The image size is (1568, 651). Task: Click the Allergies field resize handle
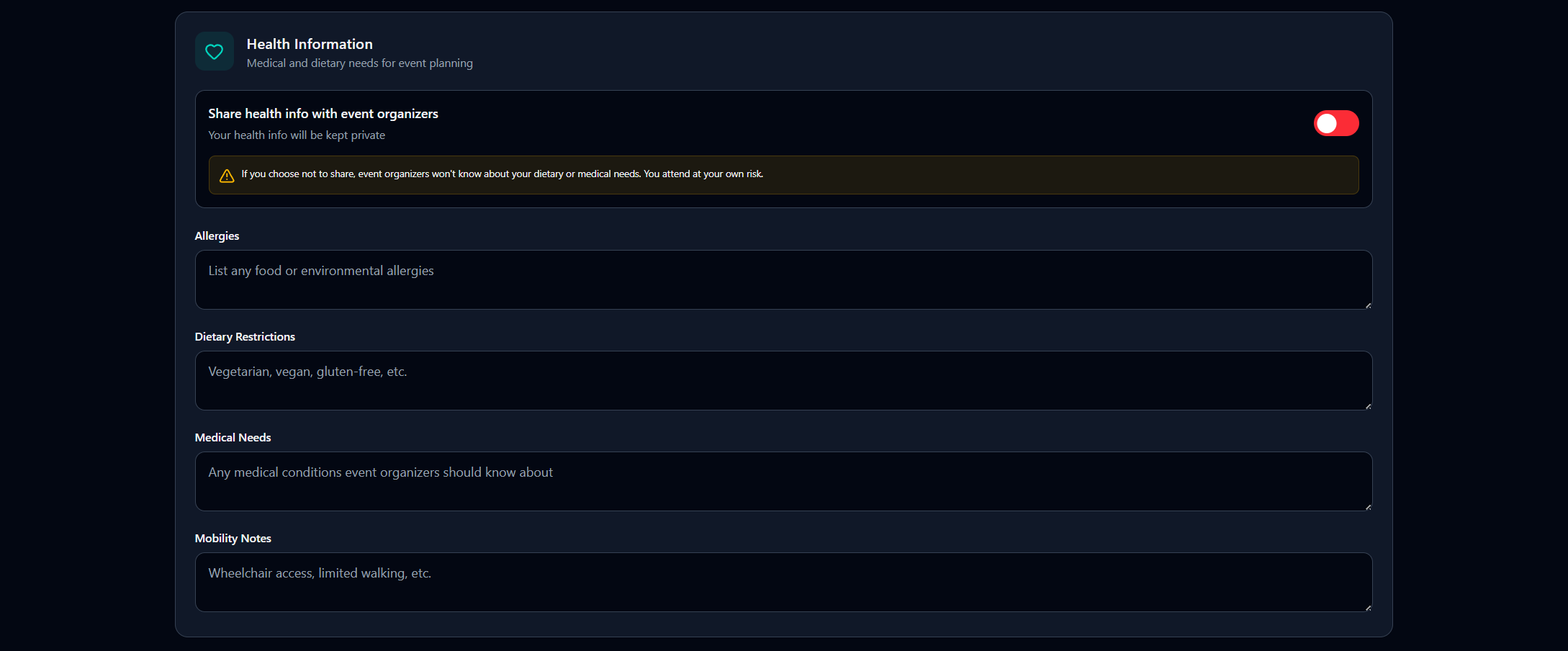[1368, 305]
